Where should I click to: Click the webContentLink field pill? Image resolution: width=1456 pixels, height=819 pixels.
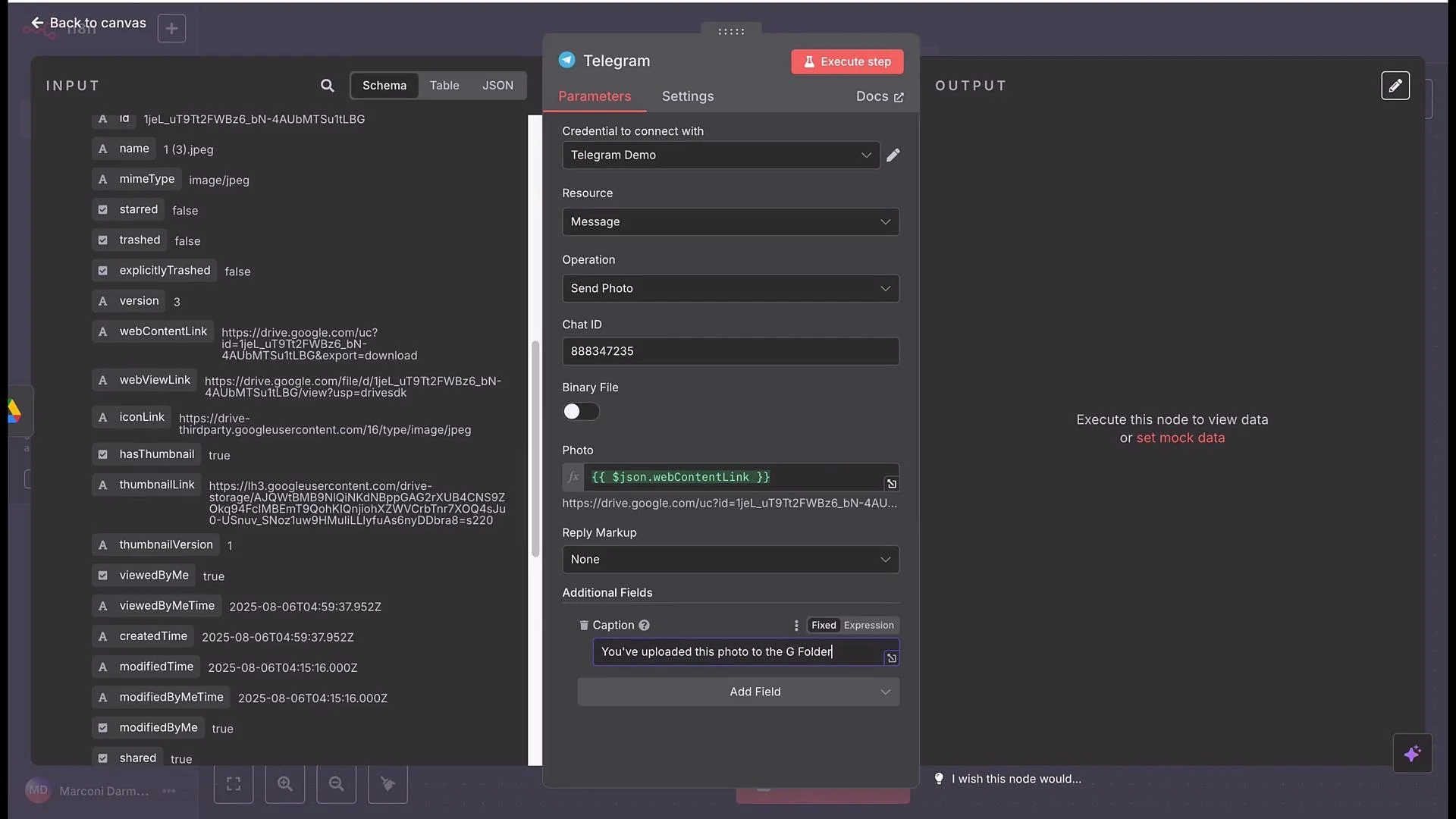[153, 331]
